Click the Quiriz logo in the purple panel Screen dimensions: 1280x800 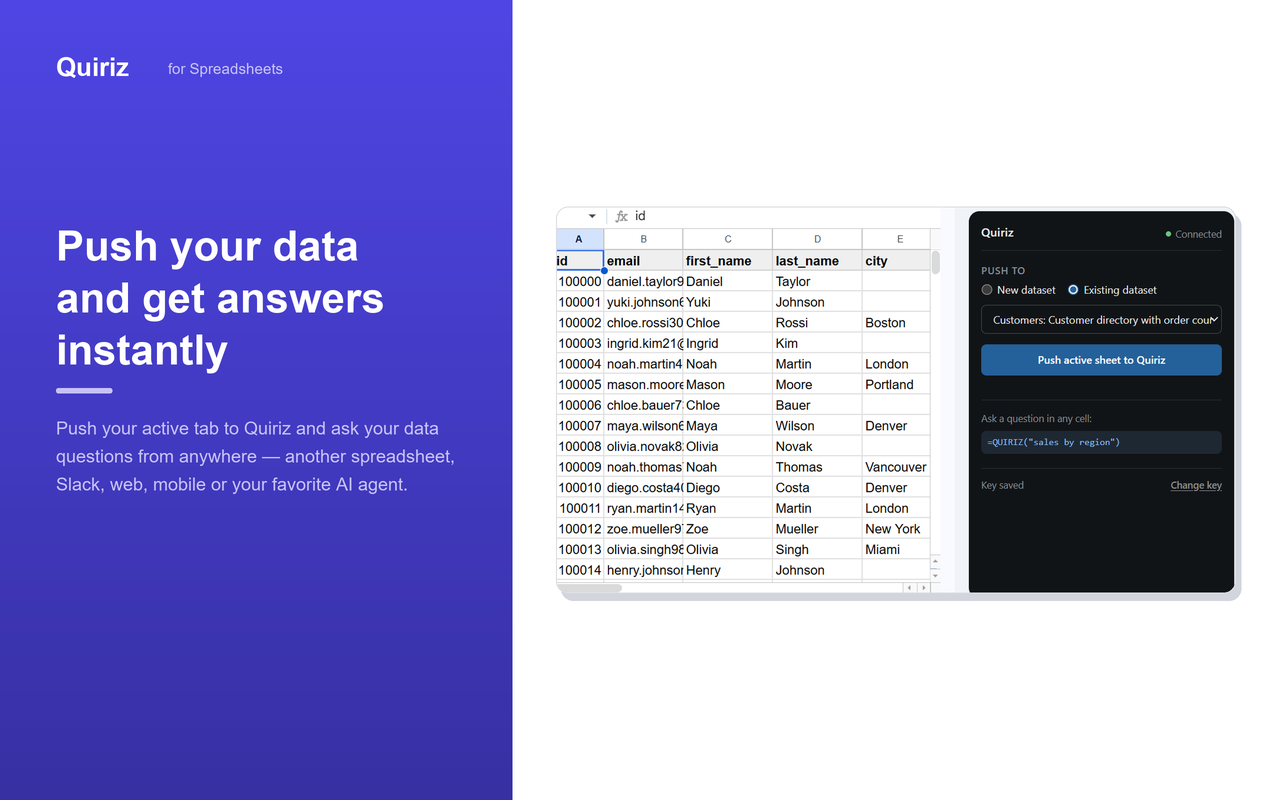93,67
